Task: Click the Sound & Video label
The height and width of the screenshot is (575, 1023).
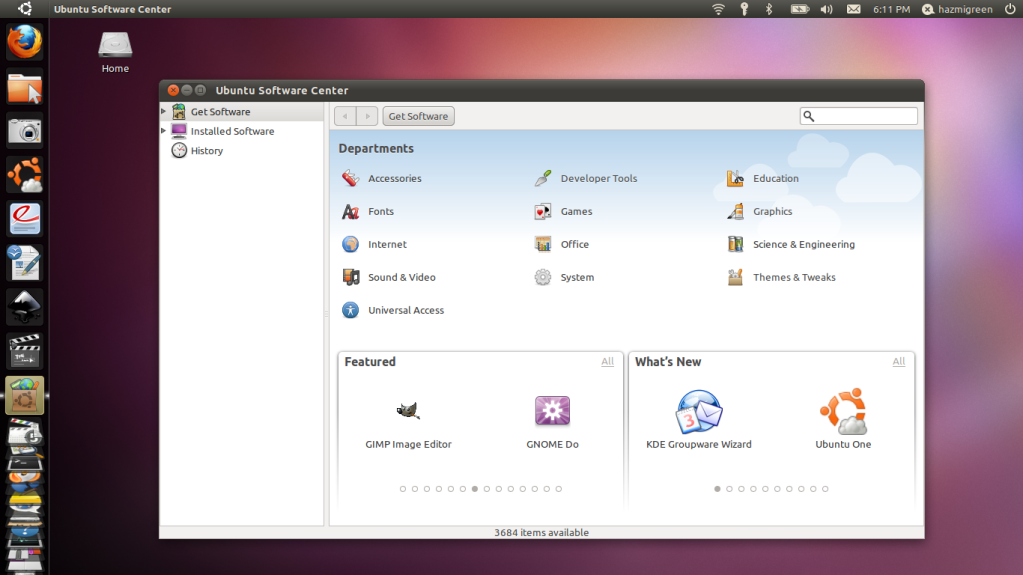Action: pyautogui.click(x=402, y=277)
